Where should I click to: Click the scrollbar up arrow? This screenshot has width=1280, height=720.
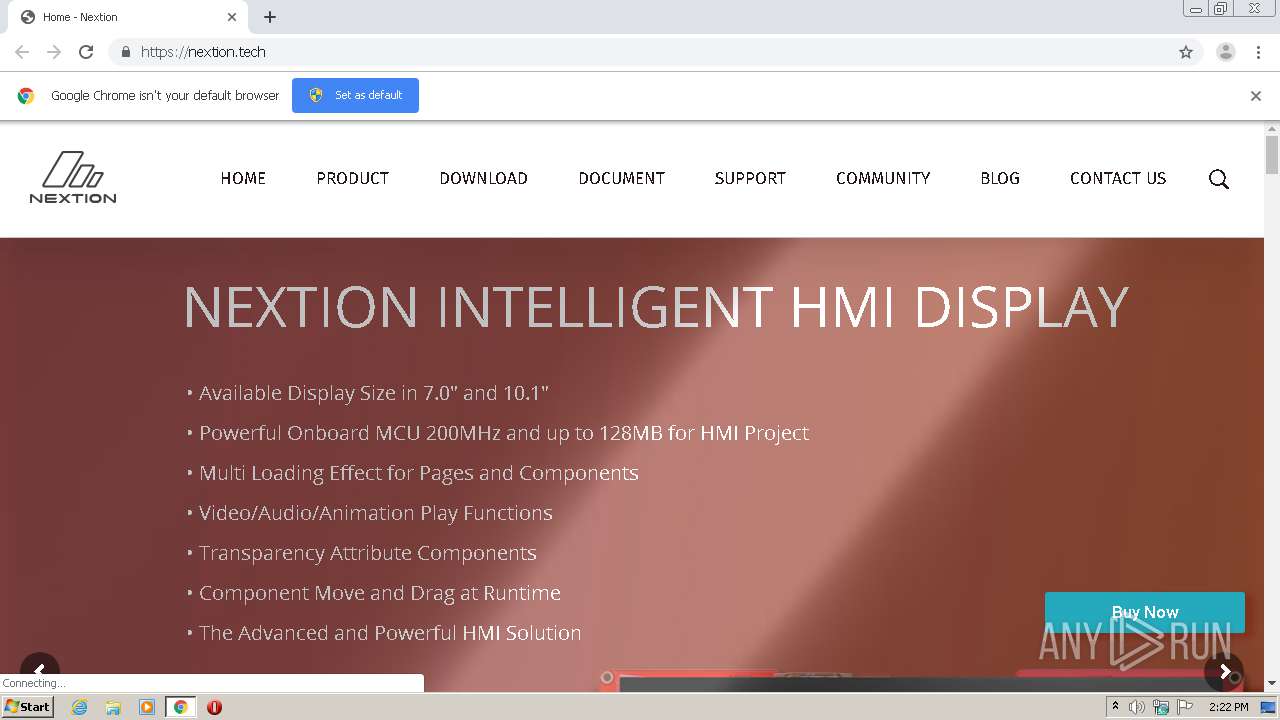click(x=1272, y=129)
